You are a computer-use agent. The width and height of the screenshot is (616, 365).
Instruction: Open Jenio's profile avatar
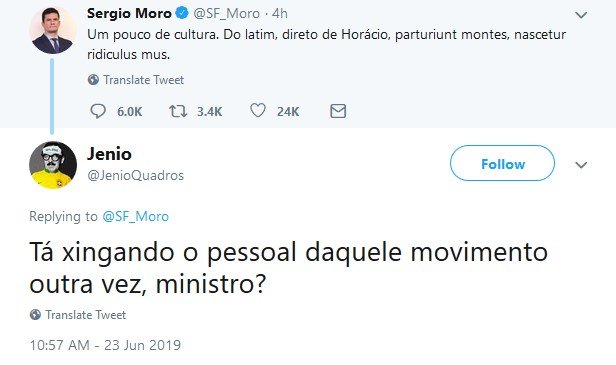(x=53, y=165)
